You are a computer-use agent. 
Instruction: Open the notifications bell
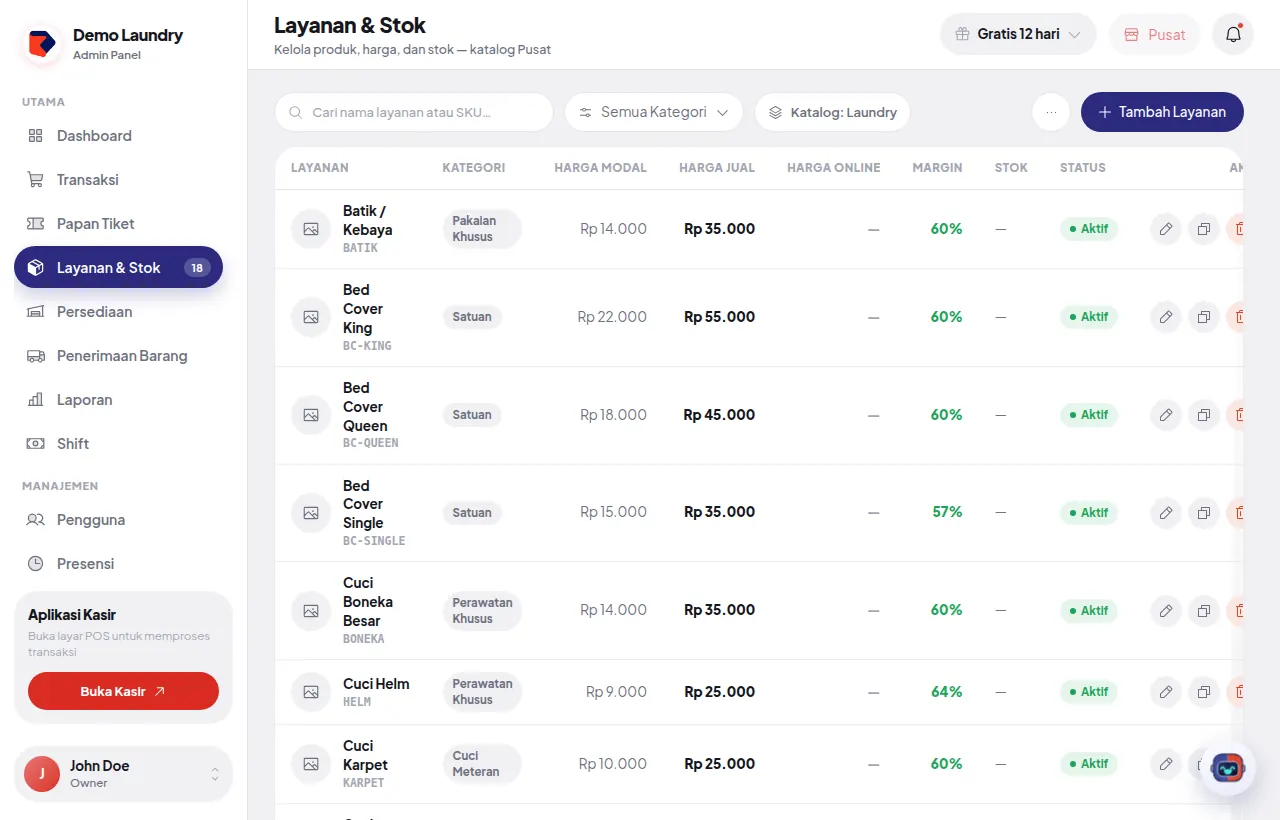click(x=1233, y=34)
